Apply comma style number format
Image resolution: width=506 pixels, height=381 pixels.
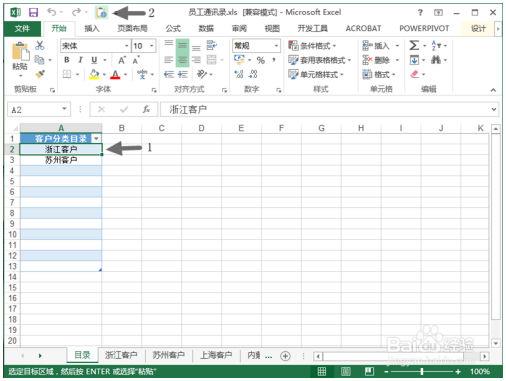click(274, 60)
